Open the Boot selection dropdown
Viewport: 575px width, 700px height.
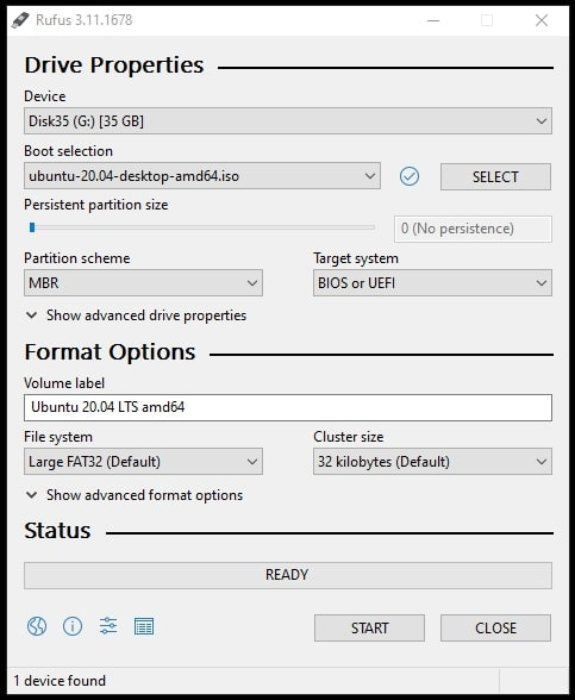[x=202, y=176]
